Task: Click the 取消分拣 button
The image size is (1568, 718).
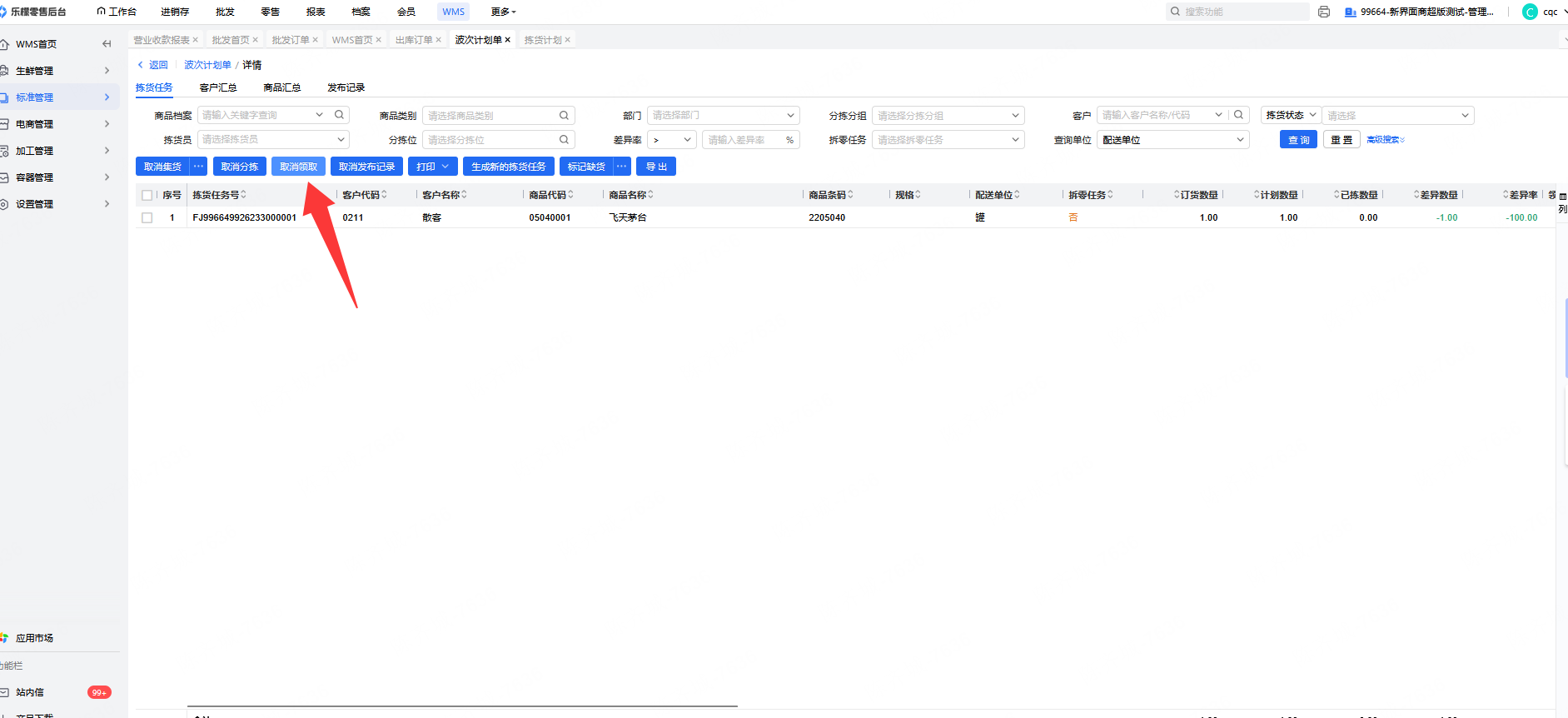Action: (x=240, y=167)
